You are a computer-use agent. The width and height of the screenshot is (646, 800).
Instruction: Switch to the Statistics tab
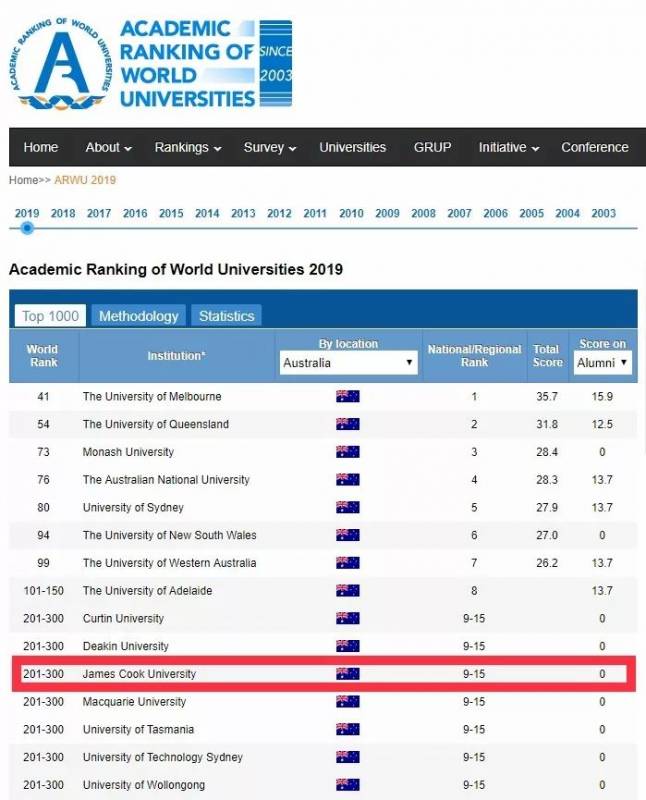click(226, 316)
